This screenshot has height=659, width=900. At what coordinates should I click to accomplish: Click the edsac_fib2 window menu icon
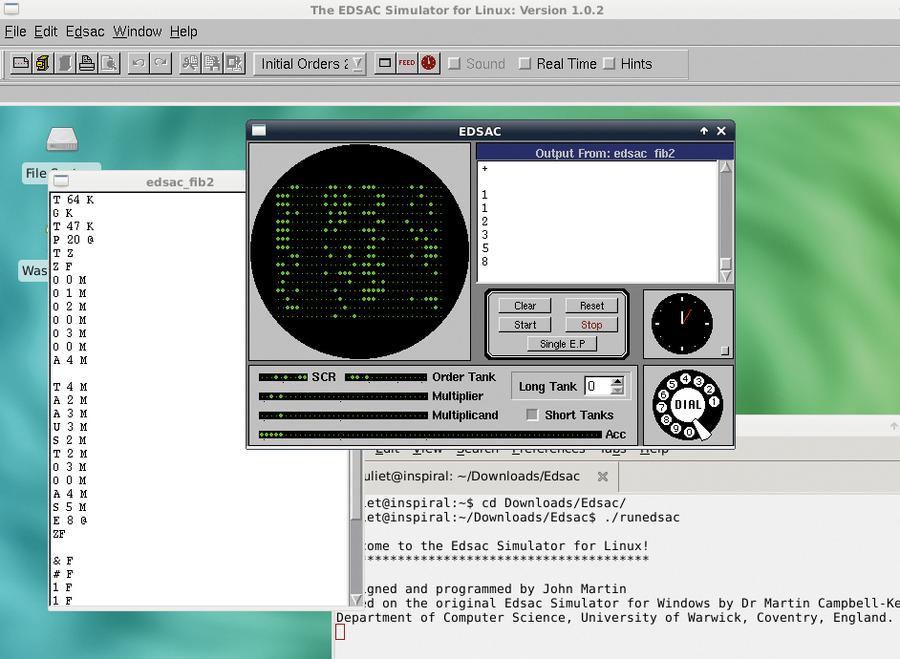tap(60, 181)
